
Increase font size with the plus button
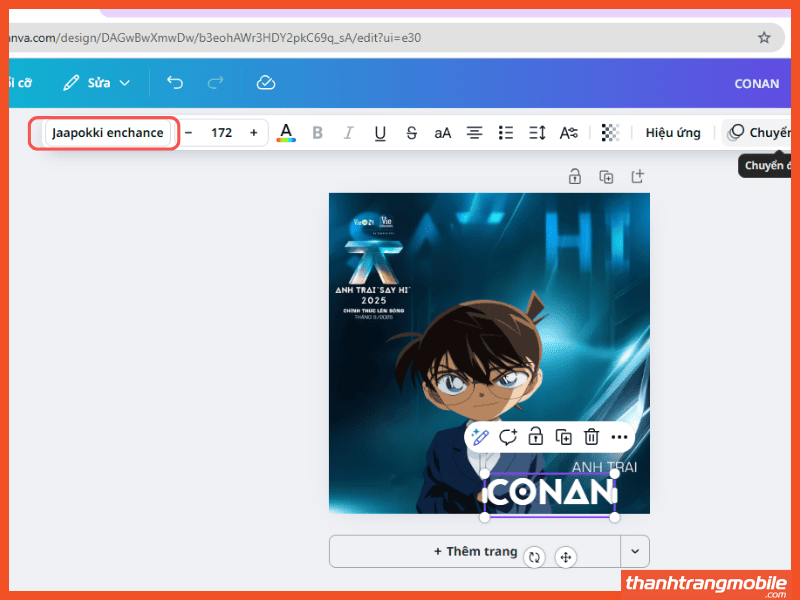click(x=254, y=133)
